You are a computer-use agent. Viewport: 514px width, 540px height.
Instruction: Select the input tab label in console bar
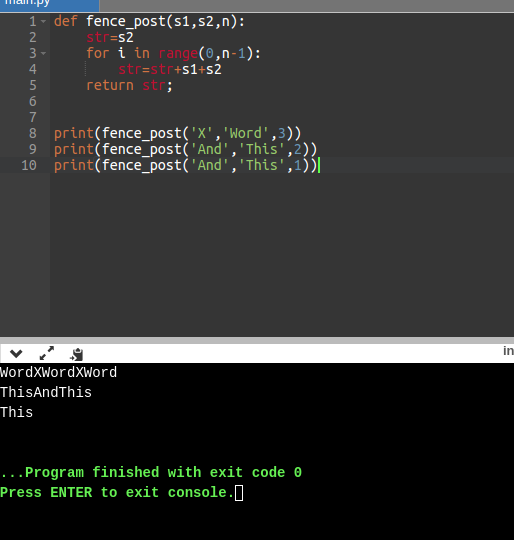508,351
